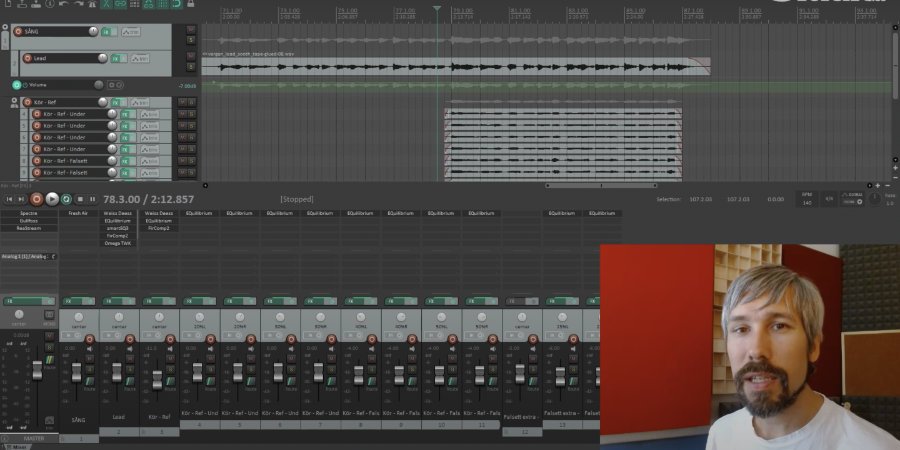Click record arm on Lead mixer strip
This screenshot has width=900, height=450.
(130, 339)
